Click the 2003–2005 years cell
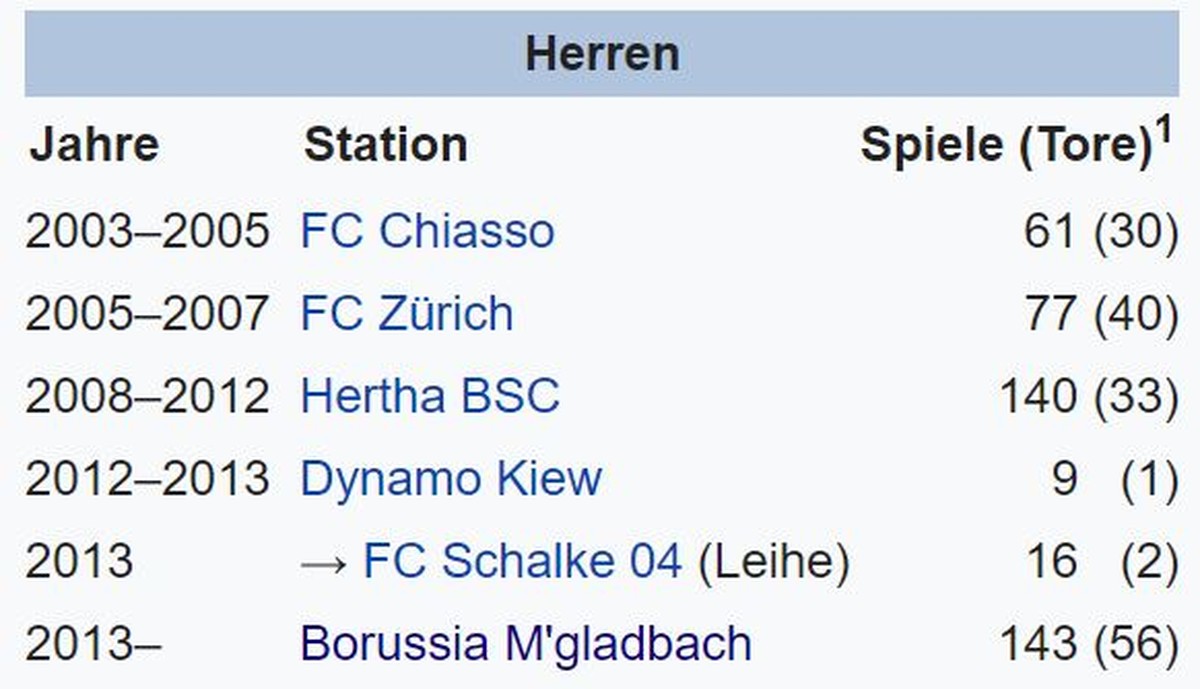This screenshot has width=1200, height=689. 147,231
